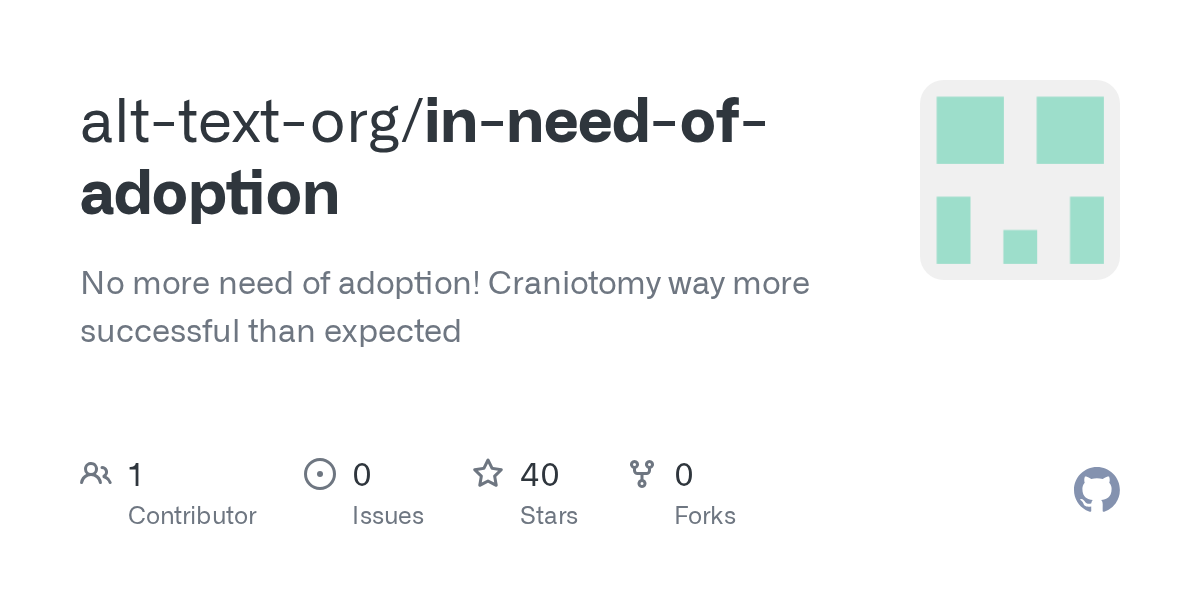
Task: Select the small bottom-center green identicon square
Action: 1020,247
